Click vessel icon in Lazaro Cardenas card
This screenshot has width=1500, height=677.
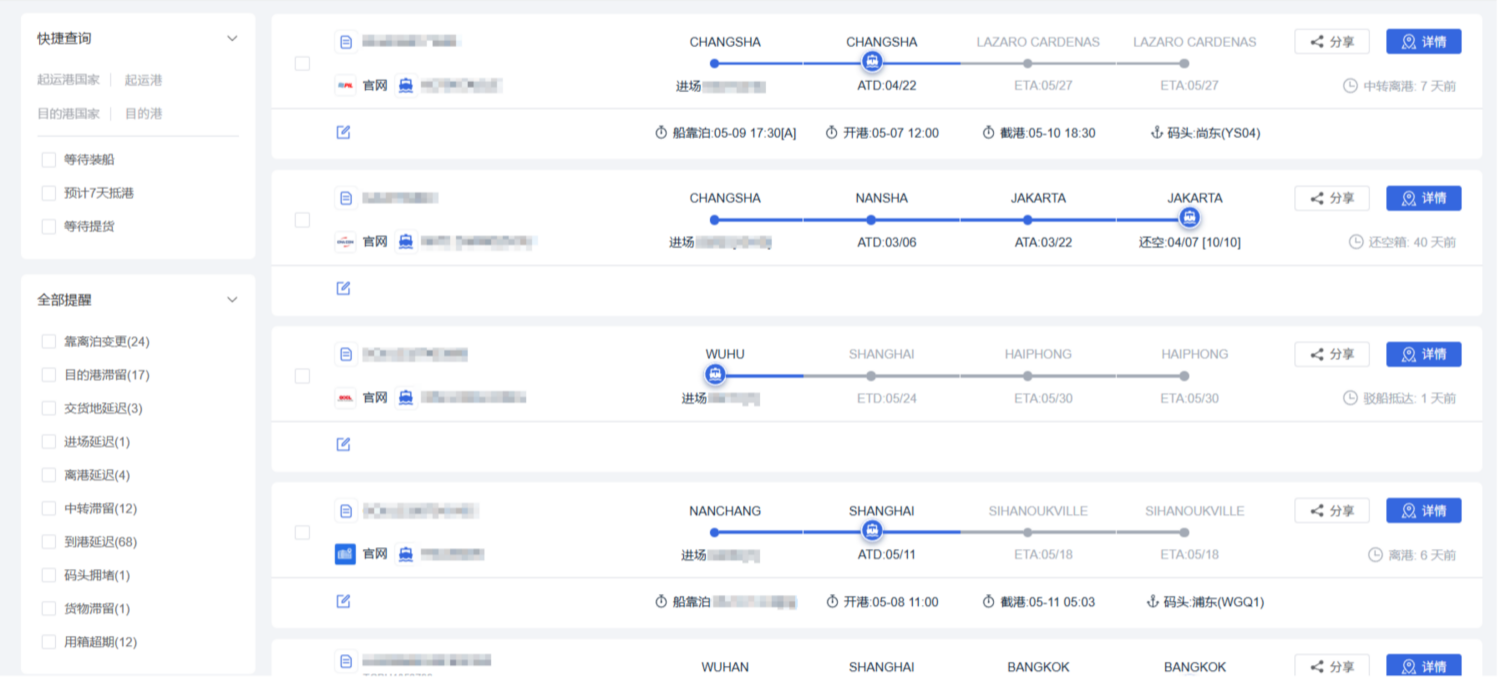click(405, 86)
